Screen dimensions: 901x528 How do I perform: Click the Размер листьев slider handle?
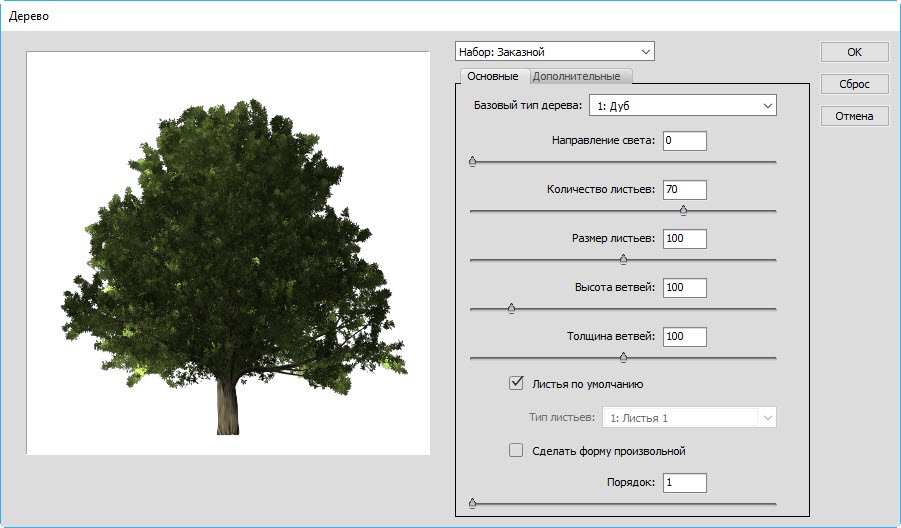click(623, 259)
